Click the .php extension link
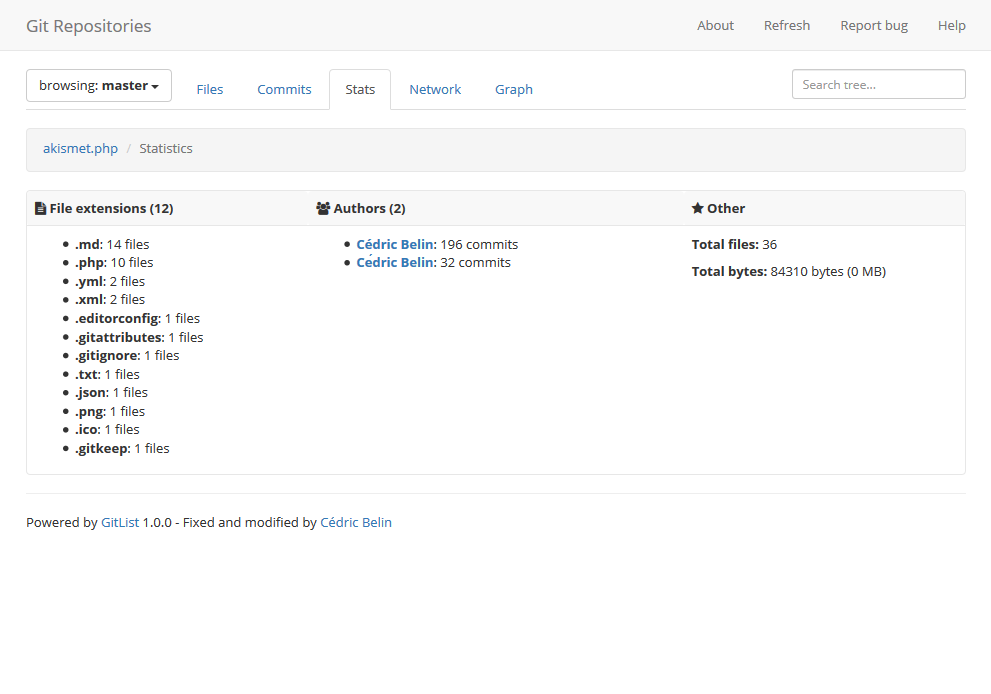The image size is (991, 694). [x=90, y=262]
